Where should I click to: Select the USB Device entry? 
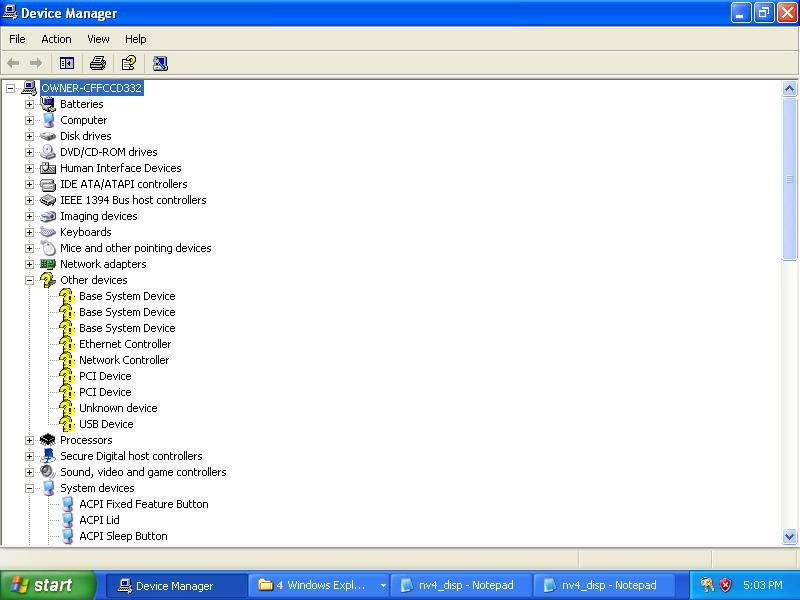pos(106,424)
